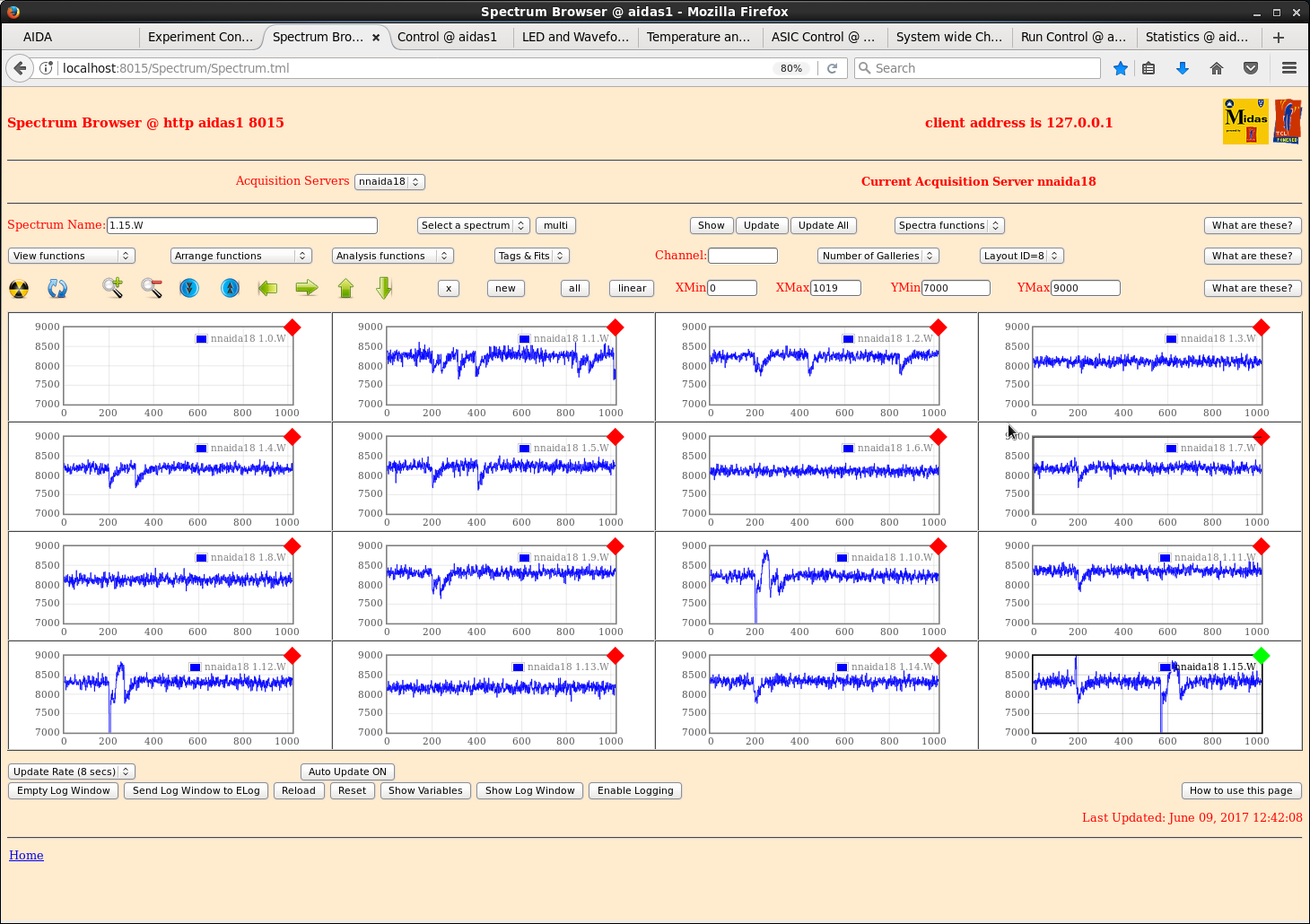Open the View functions dropdown

click(x=72, y=256)
